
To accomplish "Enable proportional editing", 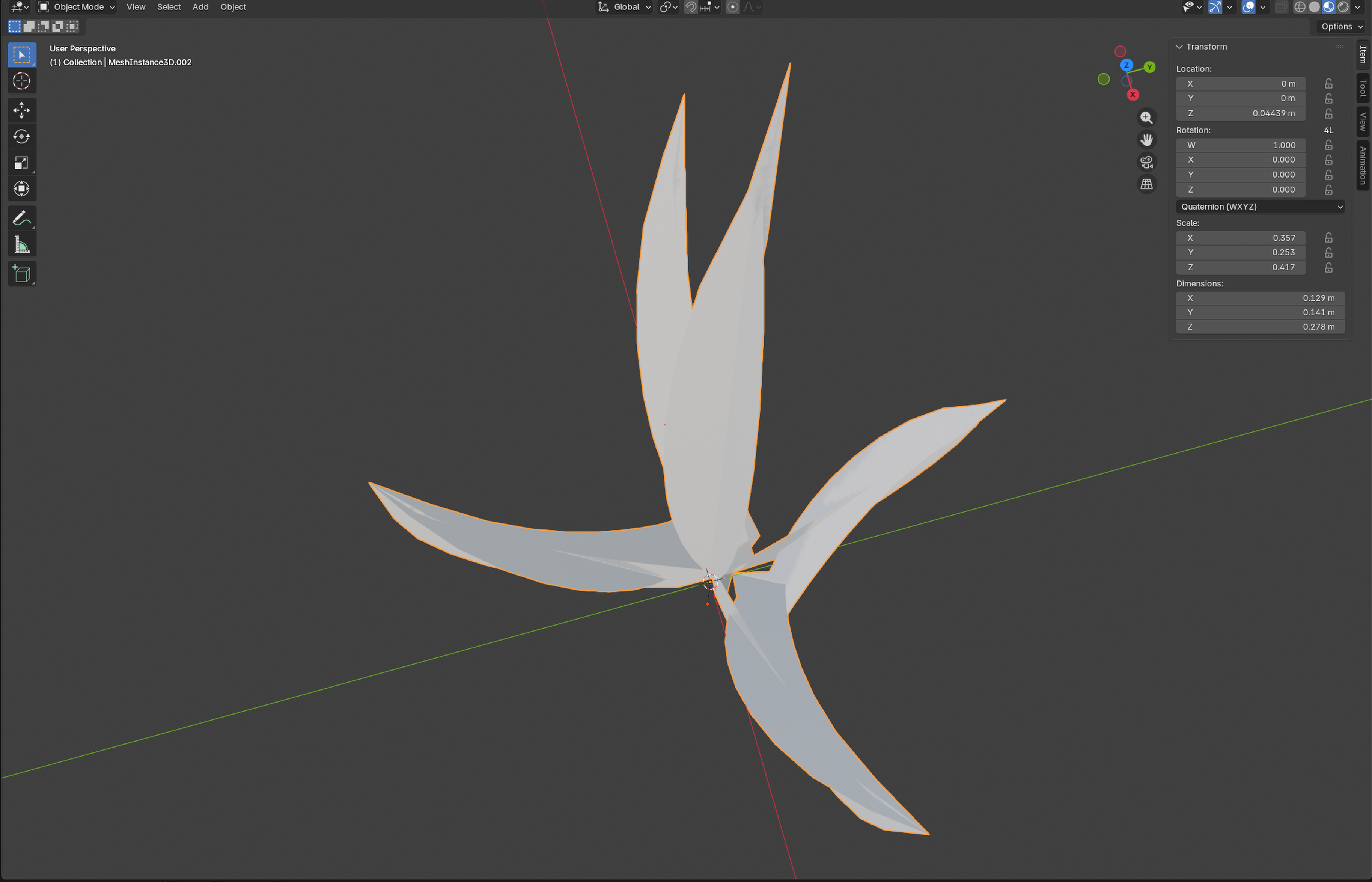I will (732, 7).
